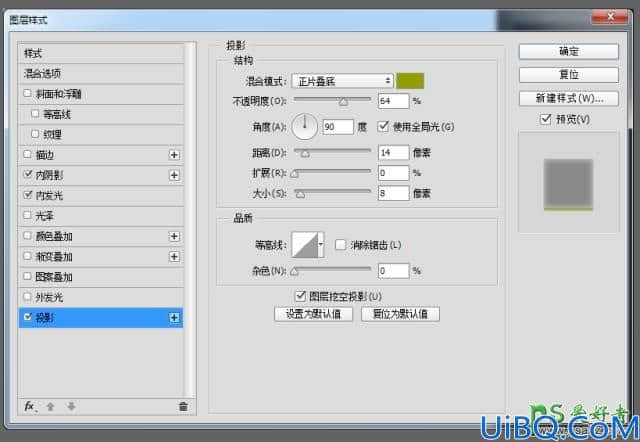Click the trash delete effect icon
640x442 pixels.
tap(183, 406)
